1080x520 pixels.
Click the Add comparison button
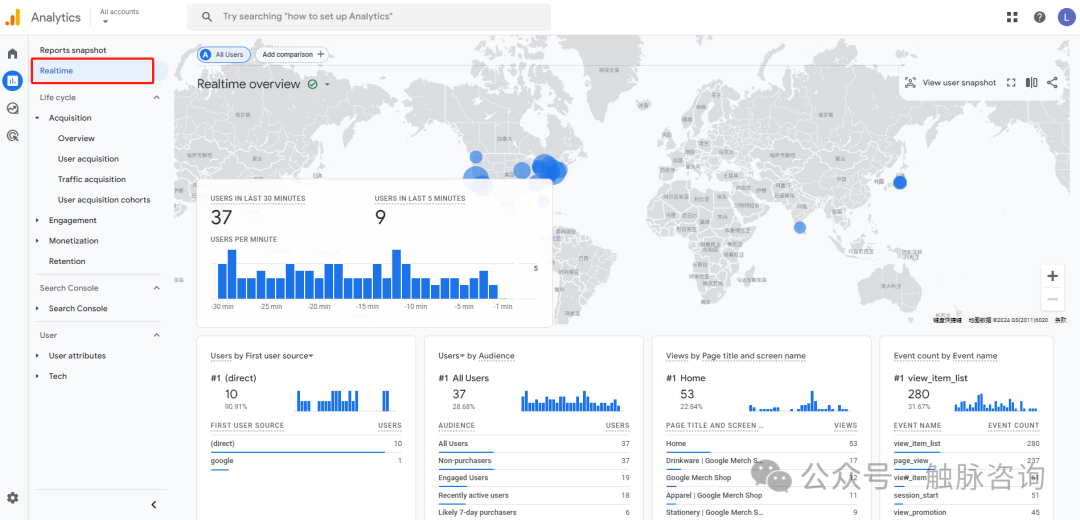(293, 55)
